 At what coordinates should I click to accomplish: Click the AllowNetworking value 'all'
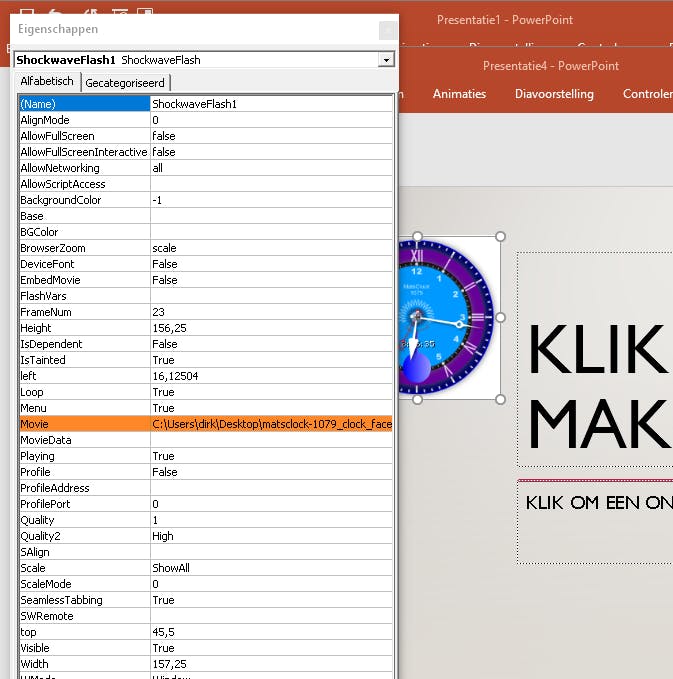[271, 168]
